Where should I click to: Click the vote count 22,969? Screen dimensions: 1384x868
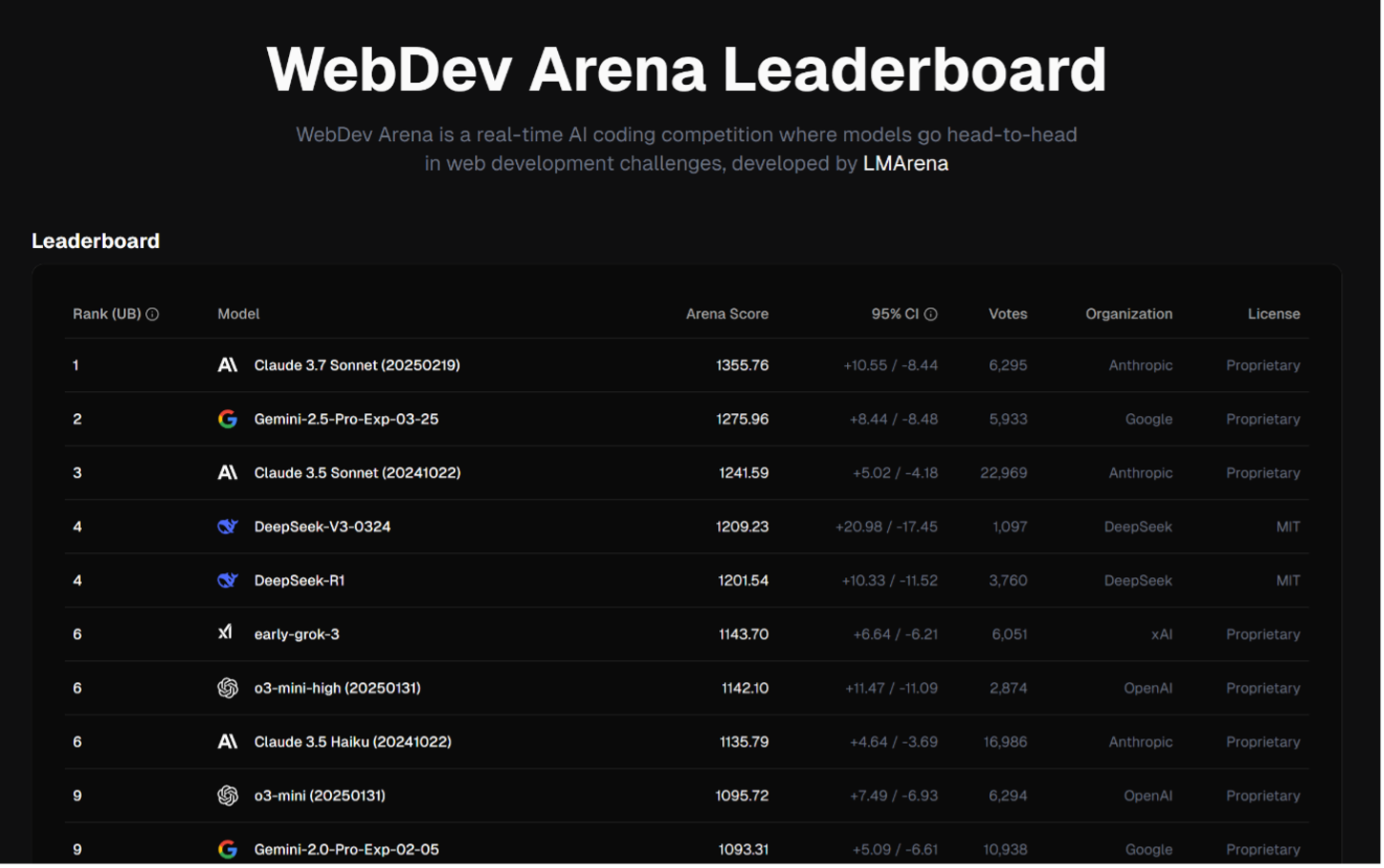(x=1005, y=474)
